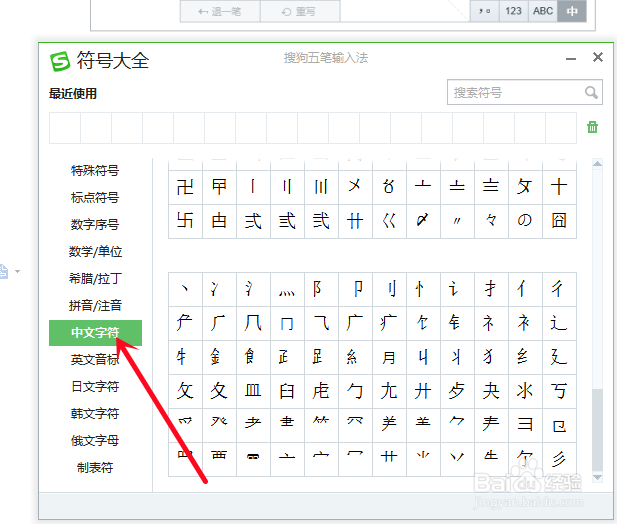This screenshot has height=524, width=617.
Task: Click scrollbar up arrow in symbol list
Action: point(597,163)
